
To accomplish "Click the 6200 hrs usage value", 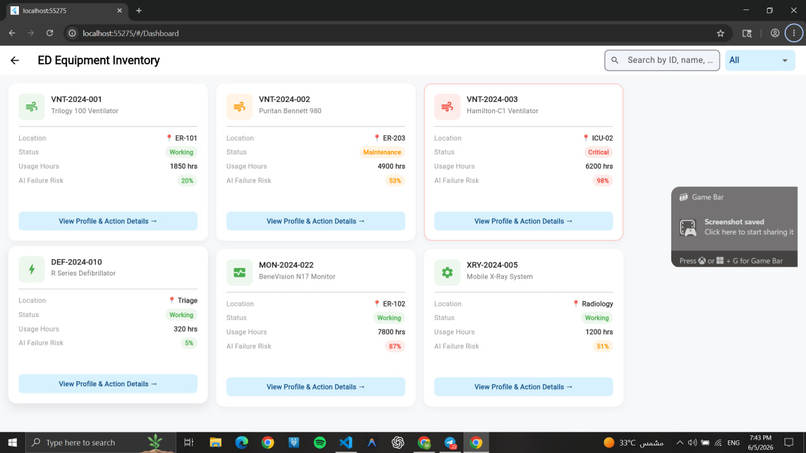I will click(599, 166).
